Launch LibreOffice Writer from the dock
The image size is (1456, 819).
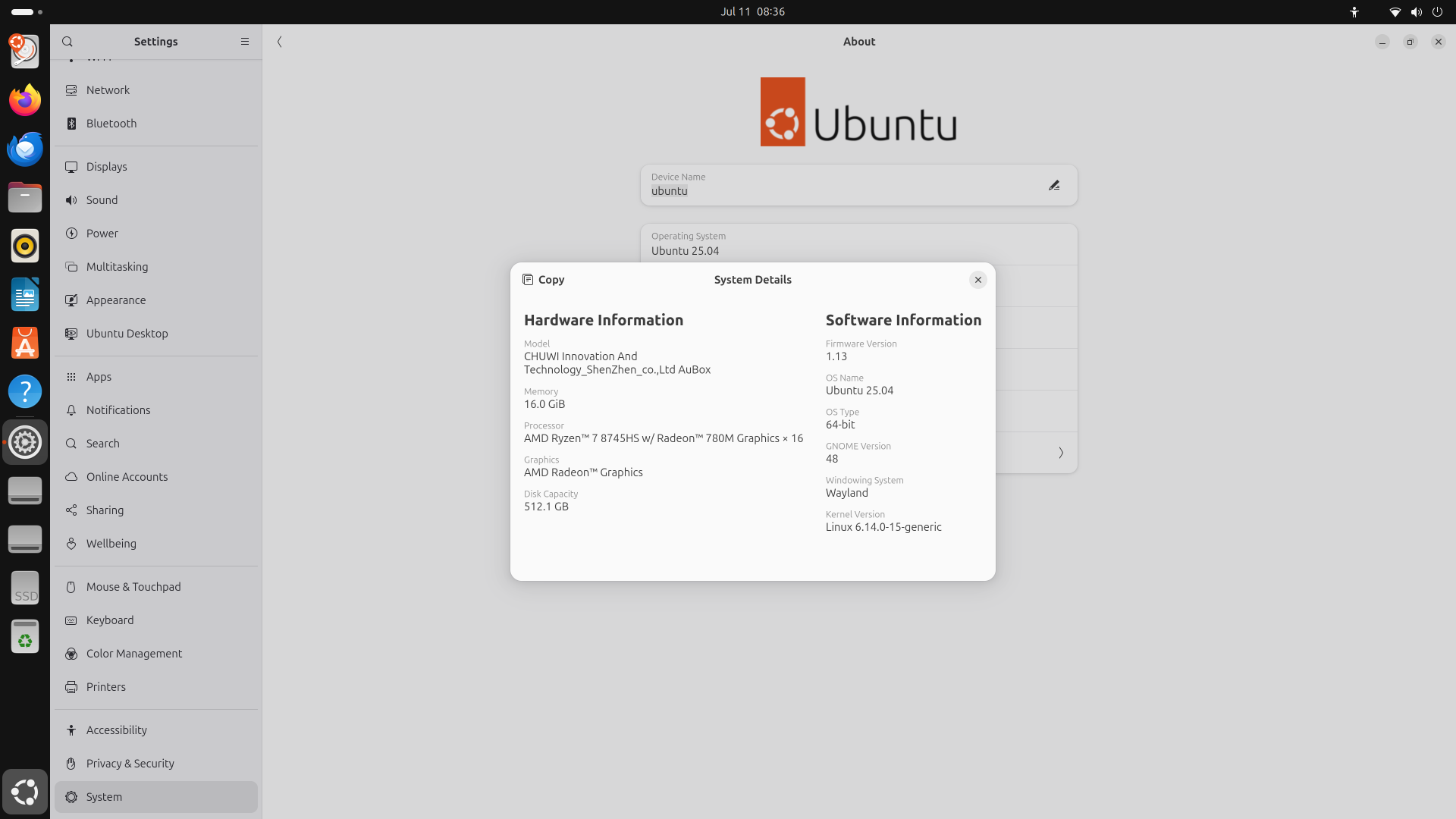coord(25,294)
